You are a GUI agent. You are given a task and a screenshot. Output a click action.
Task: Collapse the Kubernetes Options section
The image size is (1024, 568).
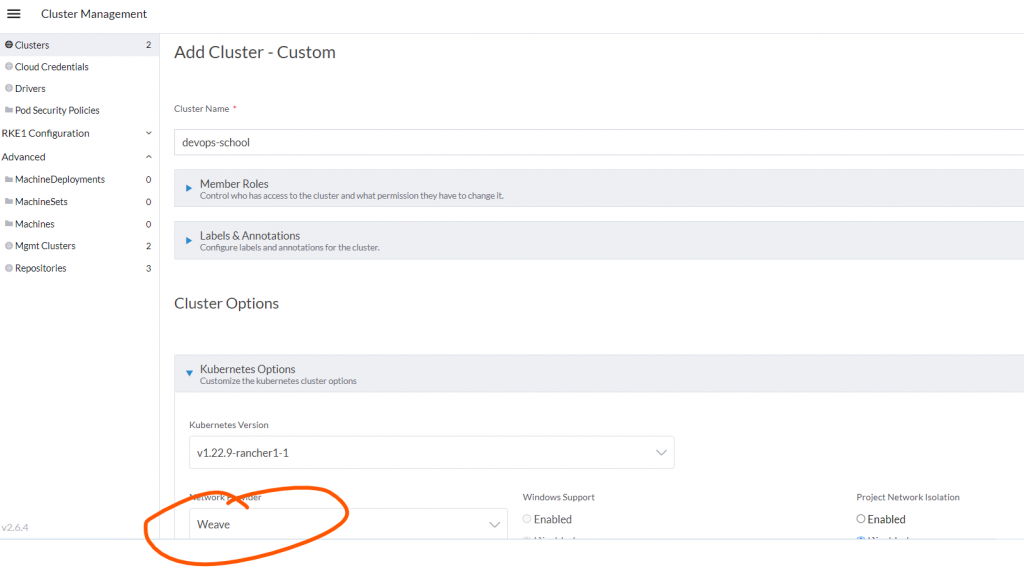pyautogui.click(x=189, y=373)
